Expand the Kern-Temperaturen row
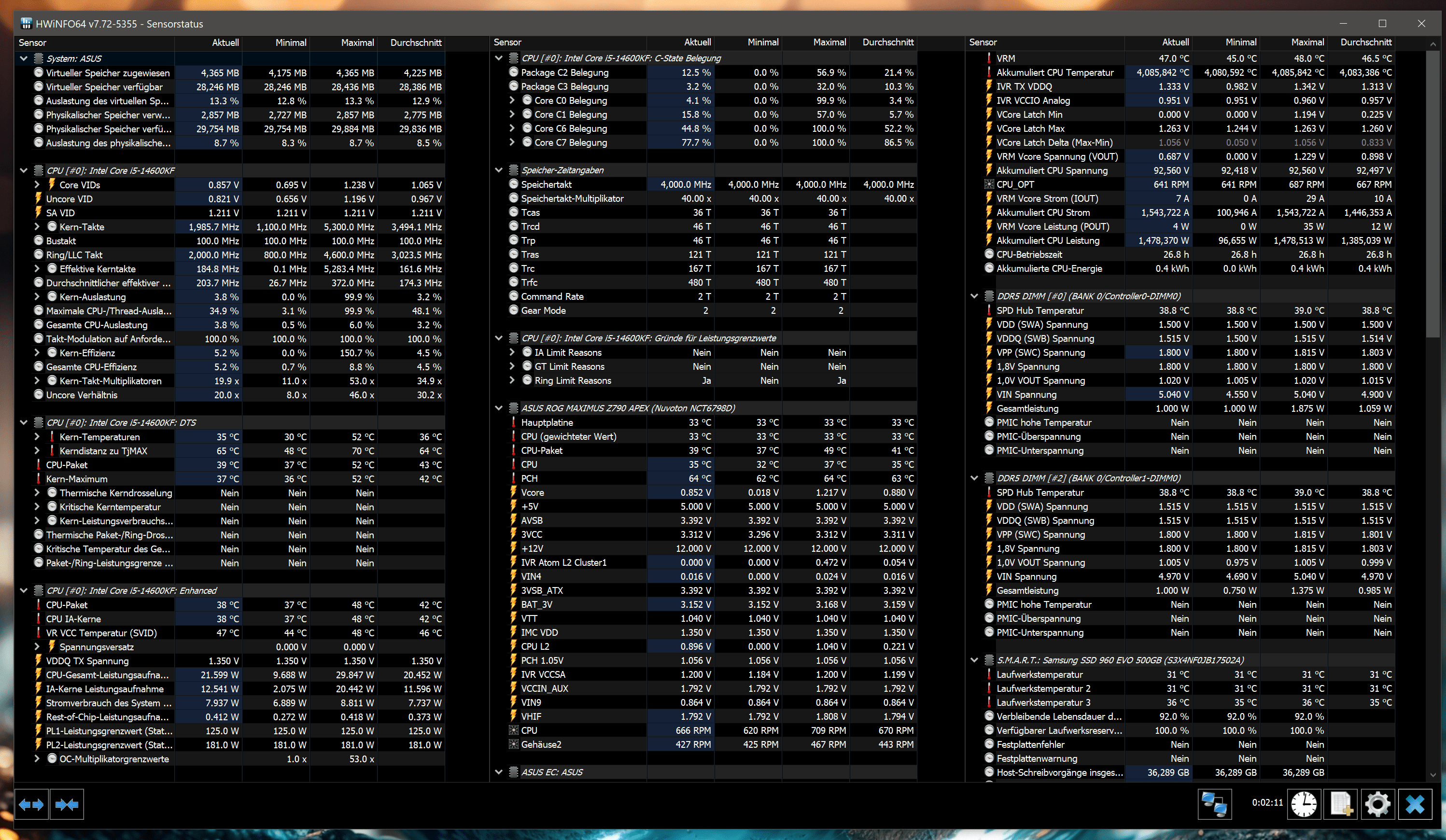 point(37,436)
